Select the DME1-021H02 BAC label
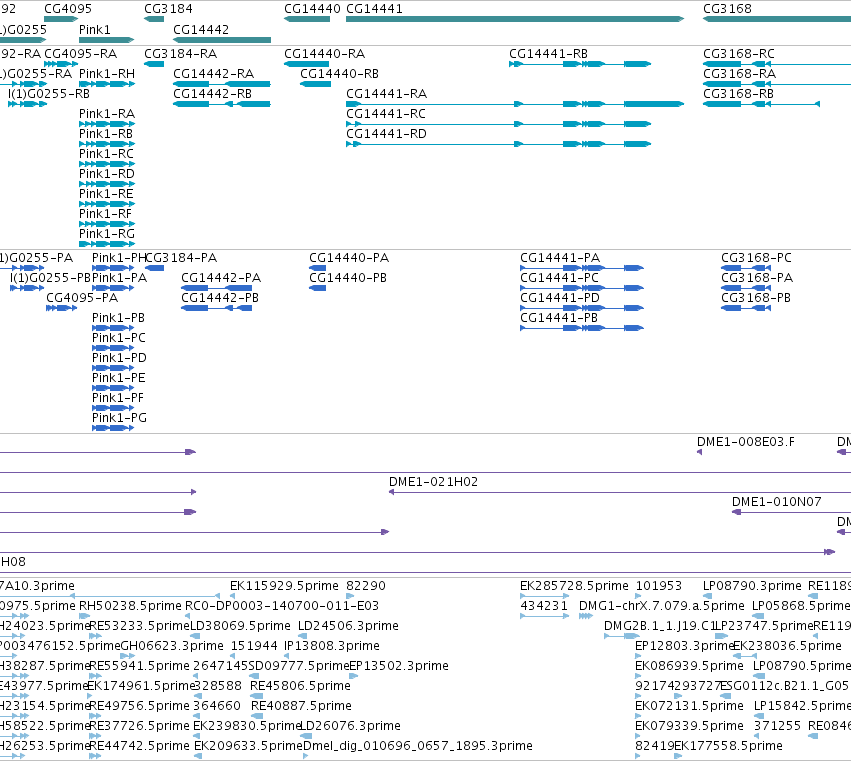This screenshot has height=761, width=851. (x=433, y=482)
